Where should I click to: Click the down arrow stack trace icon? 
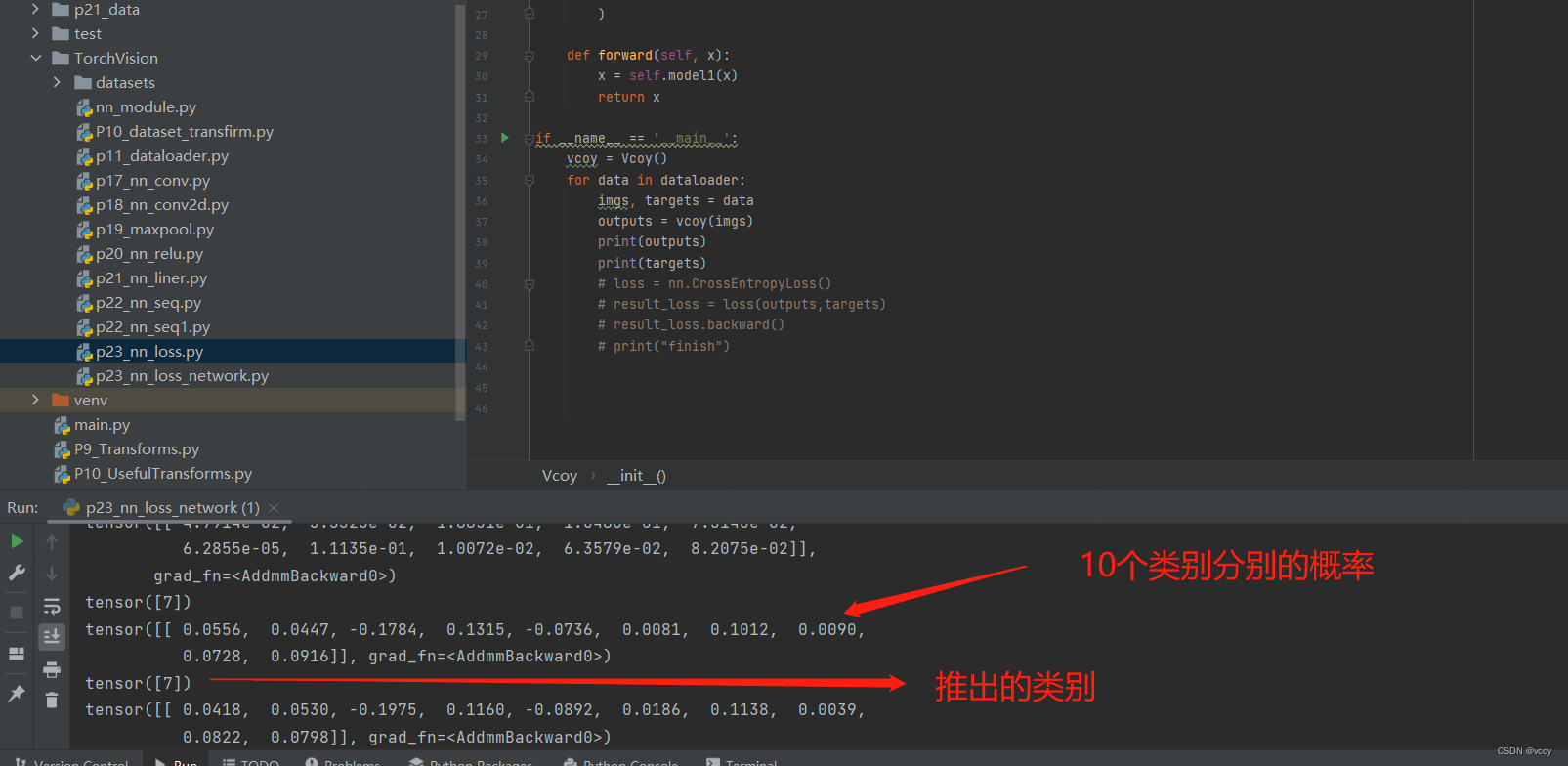tap(52, 574)
